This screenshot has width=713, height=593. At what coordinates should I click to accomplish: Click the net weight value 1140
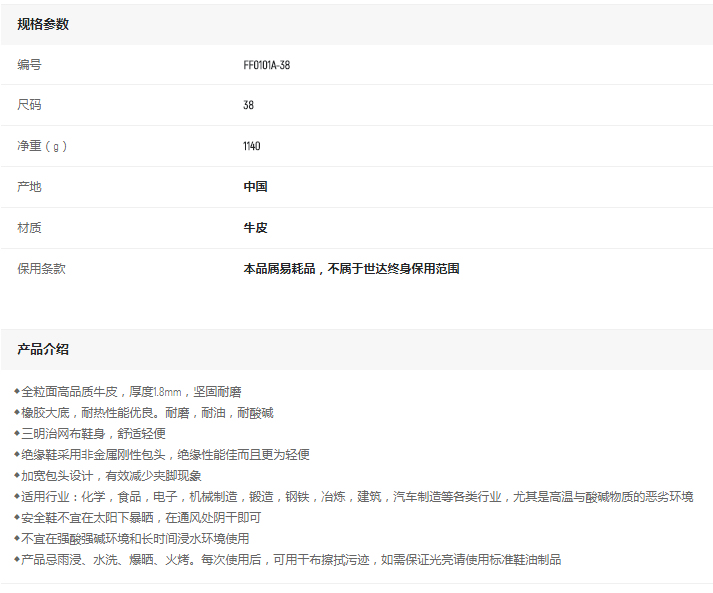(x=252, y=146)
